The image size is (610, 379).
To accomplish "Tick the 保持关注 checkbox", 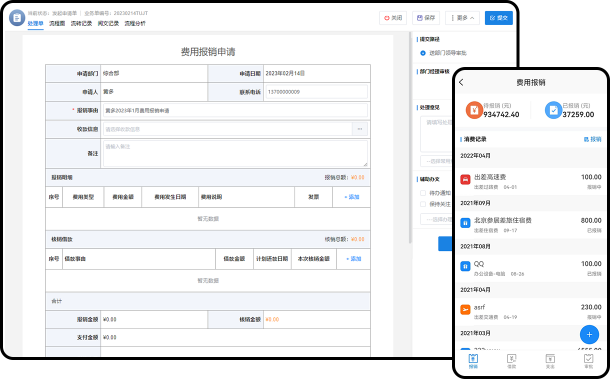I will coord(423,204).
